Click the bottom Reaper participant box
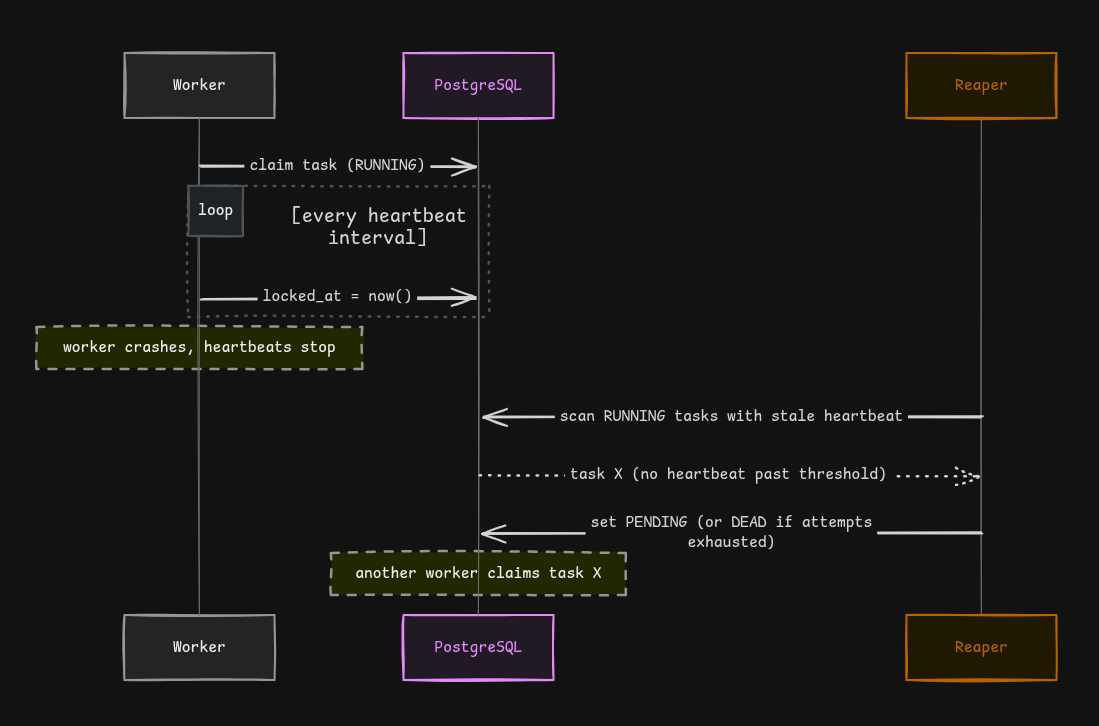This screenshot has height=726, width=1099. tap(981, 648)
